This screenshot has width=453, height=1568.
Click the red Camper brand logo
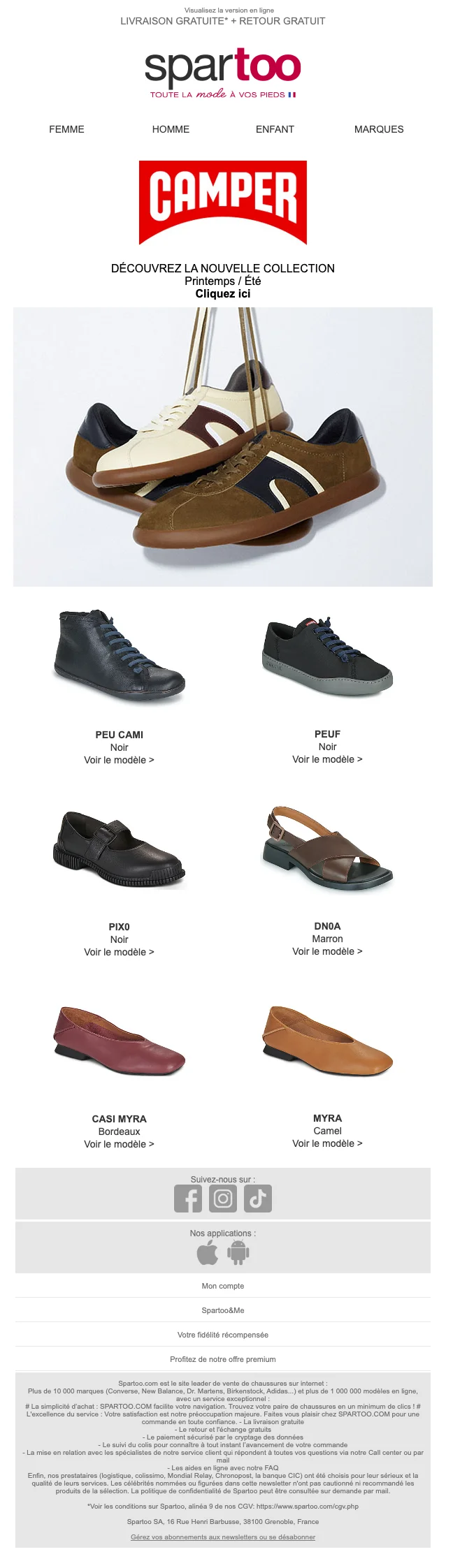(x=223, y=203)
